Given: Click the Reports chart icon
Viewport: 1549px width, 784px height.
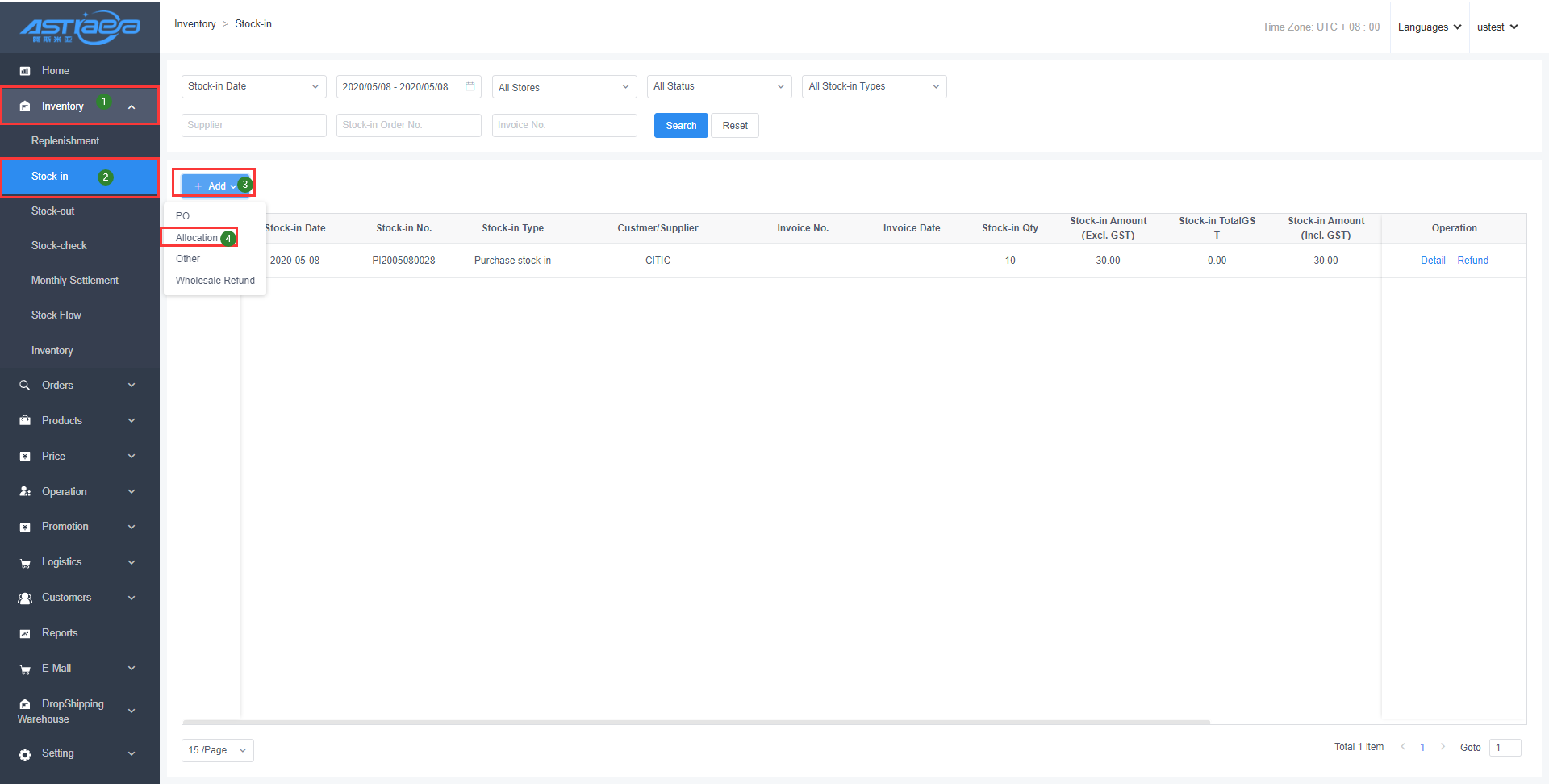Looking at the screenshot, I should pyautogui.click(x=25, y=634).
